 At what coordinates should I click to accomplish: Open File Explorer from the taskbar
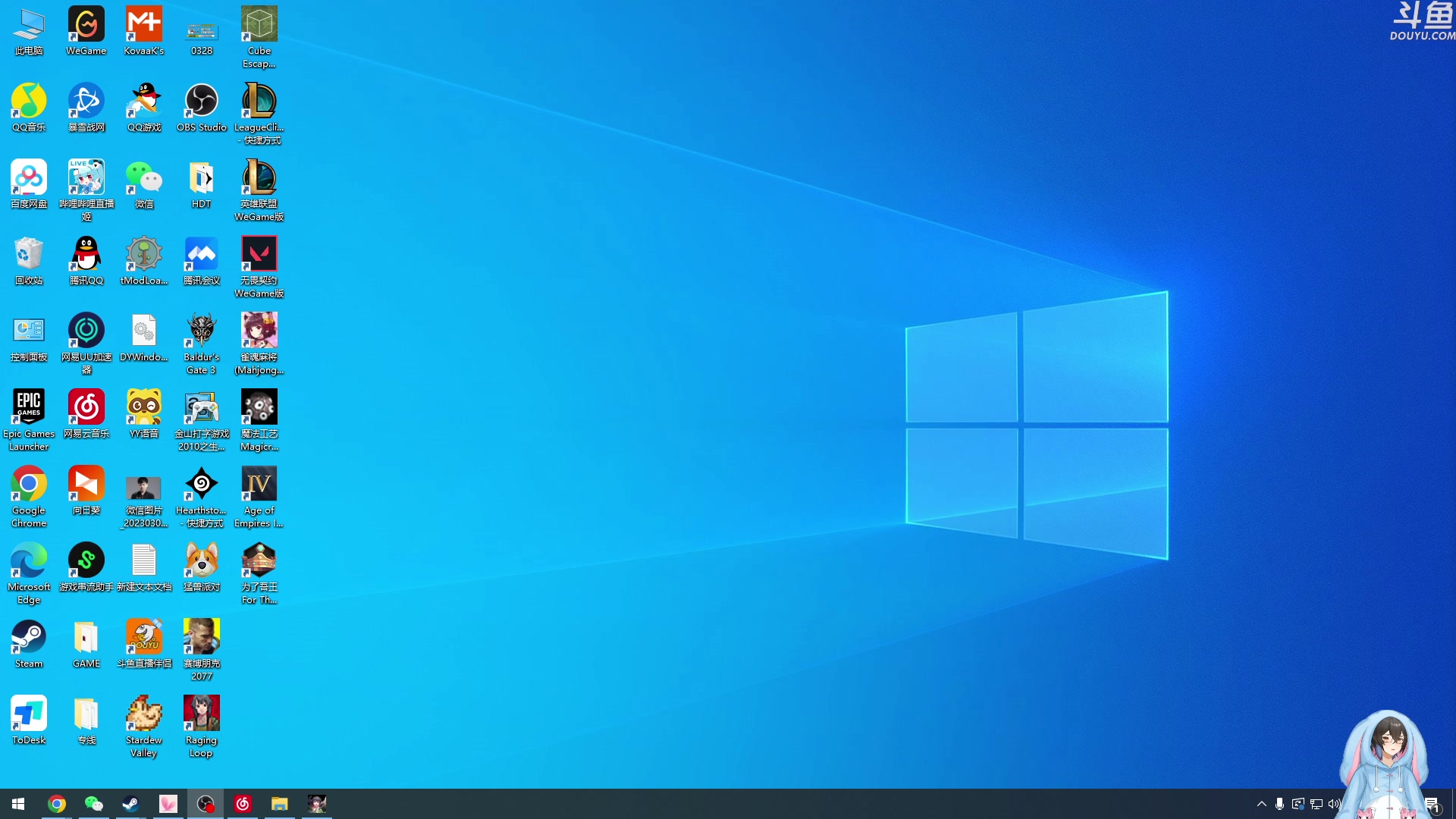pyautogui.click(x=280, y=804)
